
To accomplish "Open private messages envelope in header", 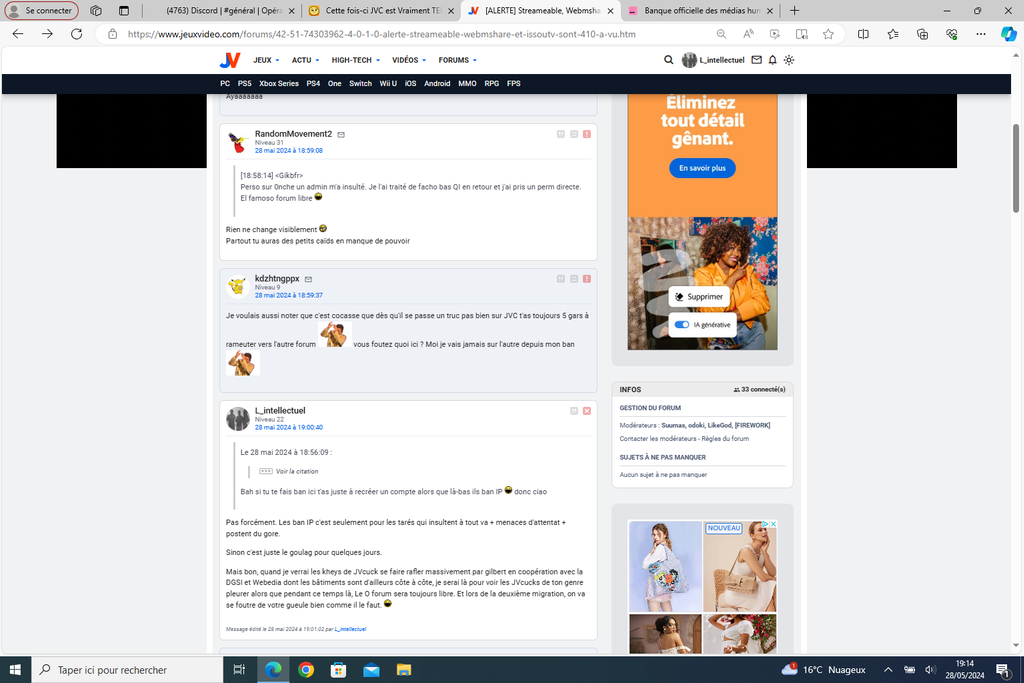I will (x=757, y=60).
